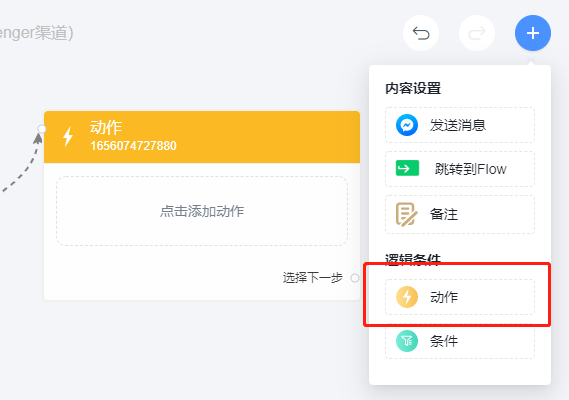Click the input connector circle on the 动作 node
This screenshot has height=400, width=569.
42,129
